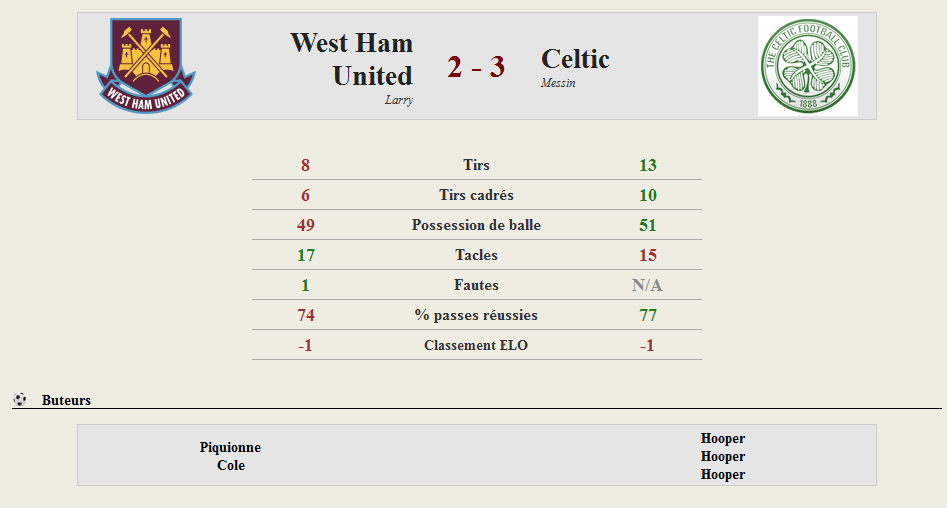
Task: Open the Celtic team name
Action: (x=575, y=59)
